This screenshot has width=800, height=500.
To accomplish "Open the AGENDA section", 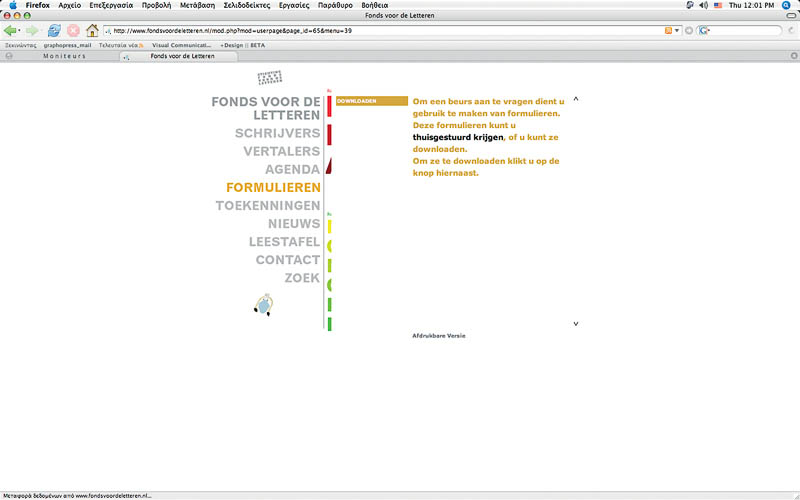I will coord(292,169).
